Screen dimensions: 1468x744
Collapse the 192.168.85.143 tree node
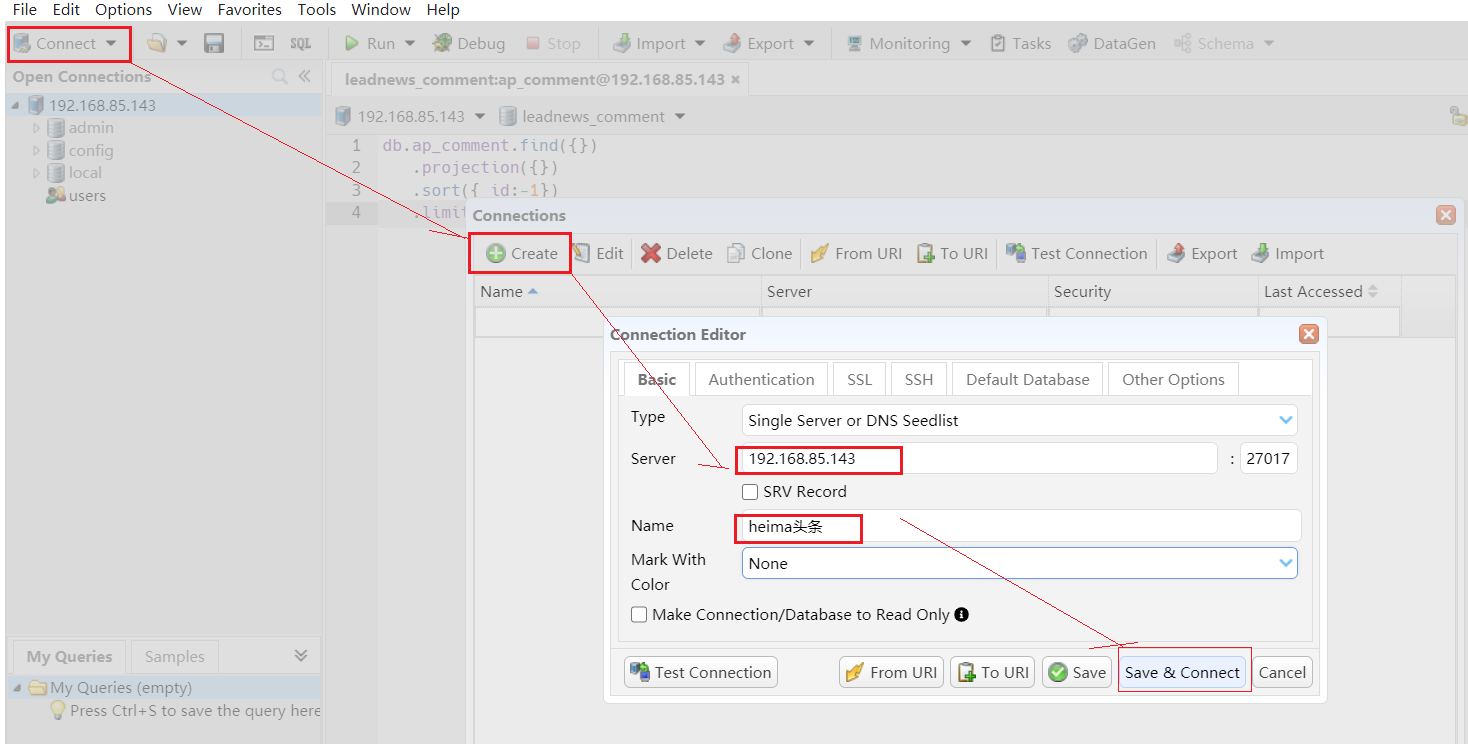(x=16, y=106)
